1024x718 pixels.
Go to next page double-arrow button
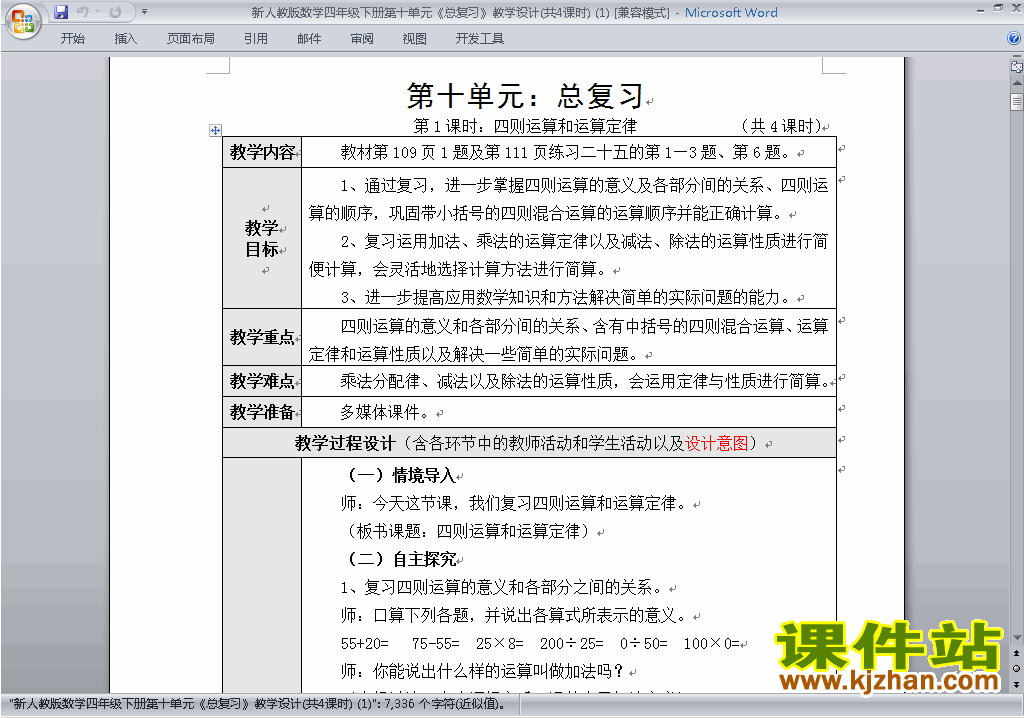1016,684
